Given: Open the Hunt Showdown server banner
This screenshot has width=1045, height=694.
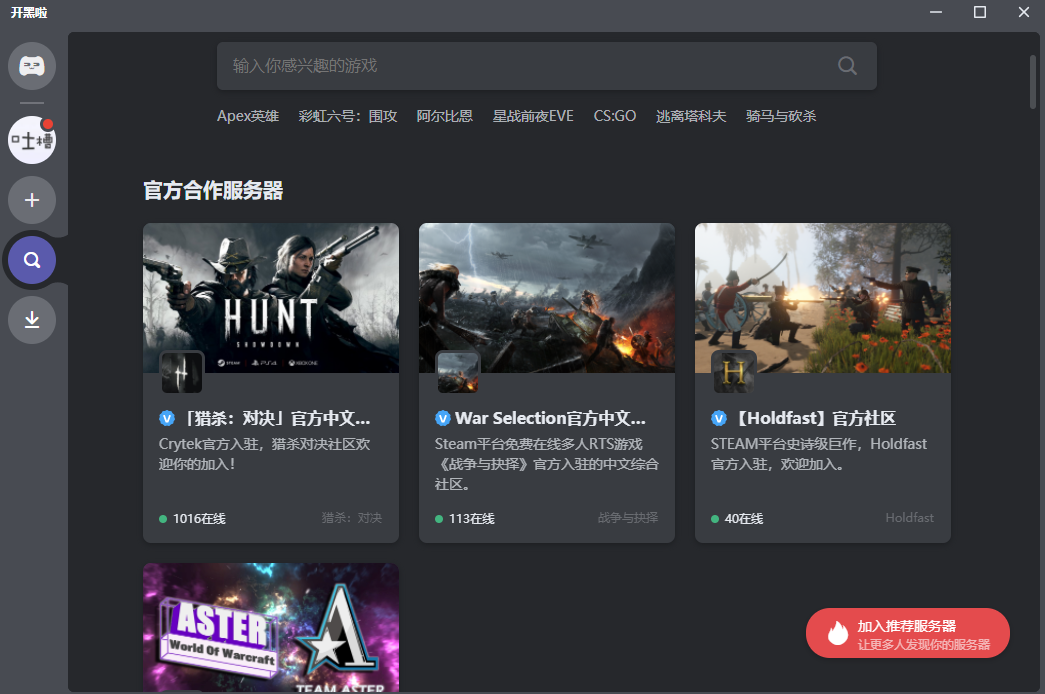Looking at the screenshot, I should 271,298.
